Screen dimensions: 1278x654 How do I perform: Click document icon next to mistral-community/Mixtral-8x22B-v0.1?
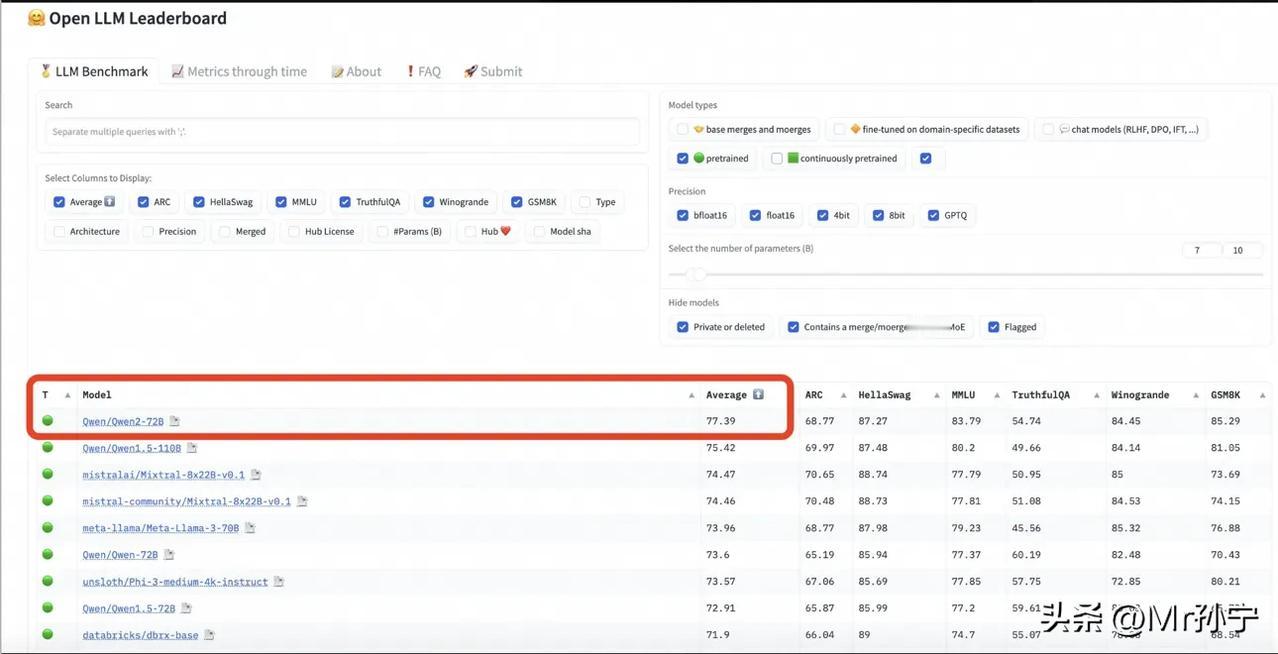coord(302,501)
